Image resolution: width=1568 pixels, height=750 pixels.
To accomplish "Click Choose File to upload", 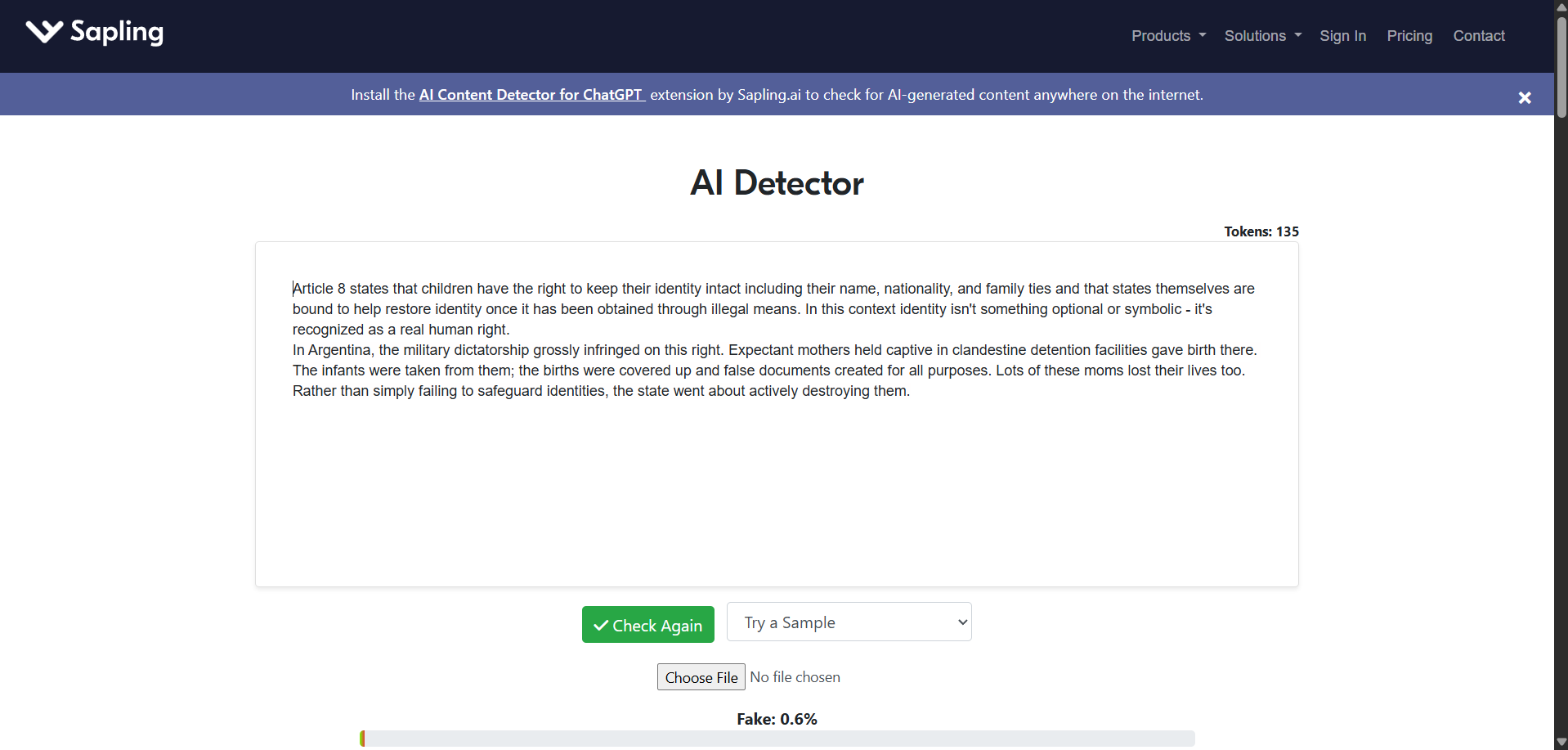I will coord(701,677).
